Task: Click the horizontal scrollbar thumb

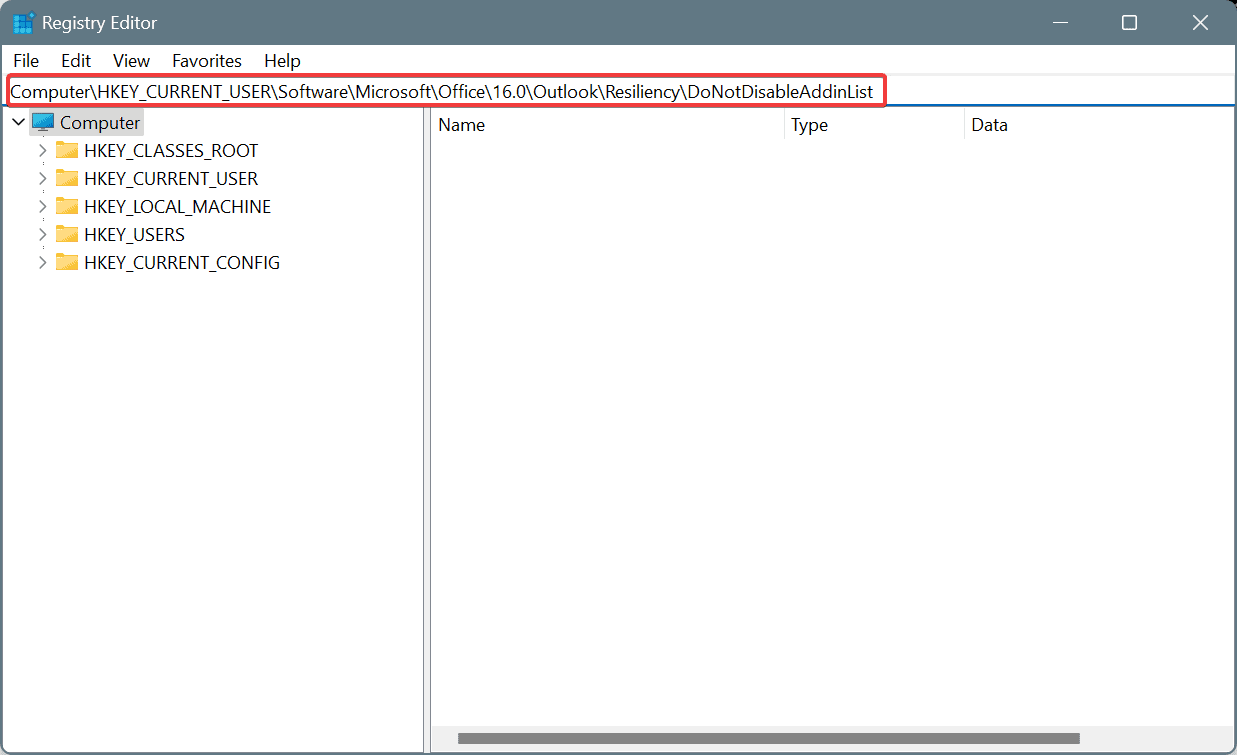Action: [x=768, y=738]
